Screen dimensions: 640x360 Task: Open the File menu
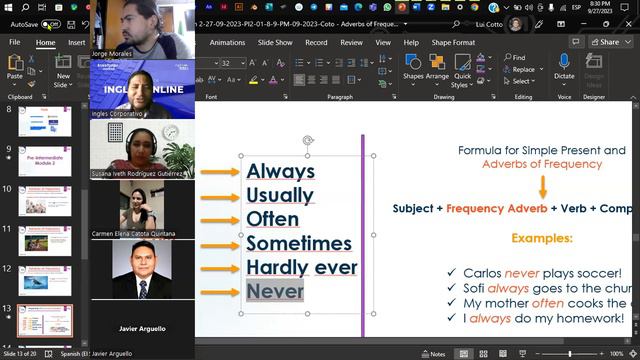click(x=15, y=42)
